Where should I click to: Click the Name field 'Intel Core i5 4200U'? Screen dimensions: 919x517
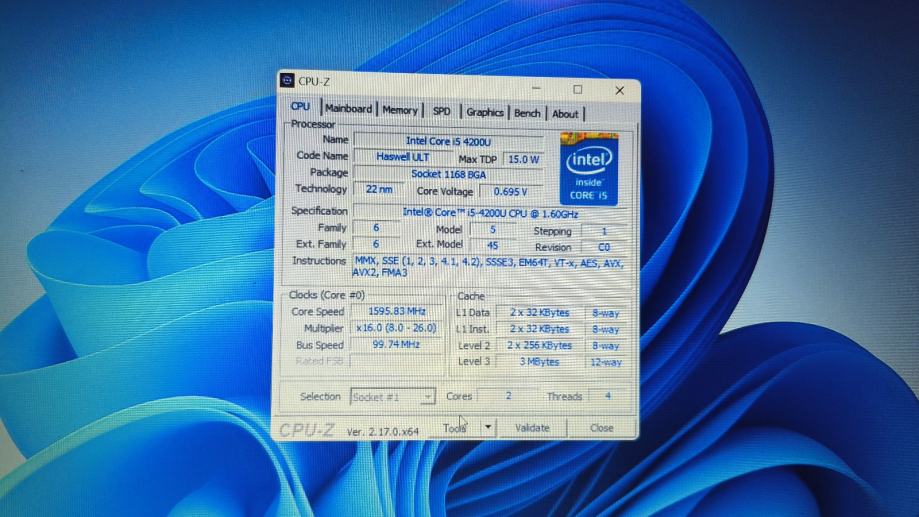click(x=448, y=141)
